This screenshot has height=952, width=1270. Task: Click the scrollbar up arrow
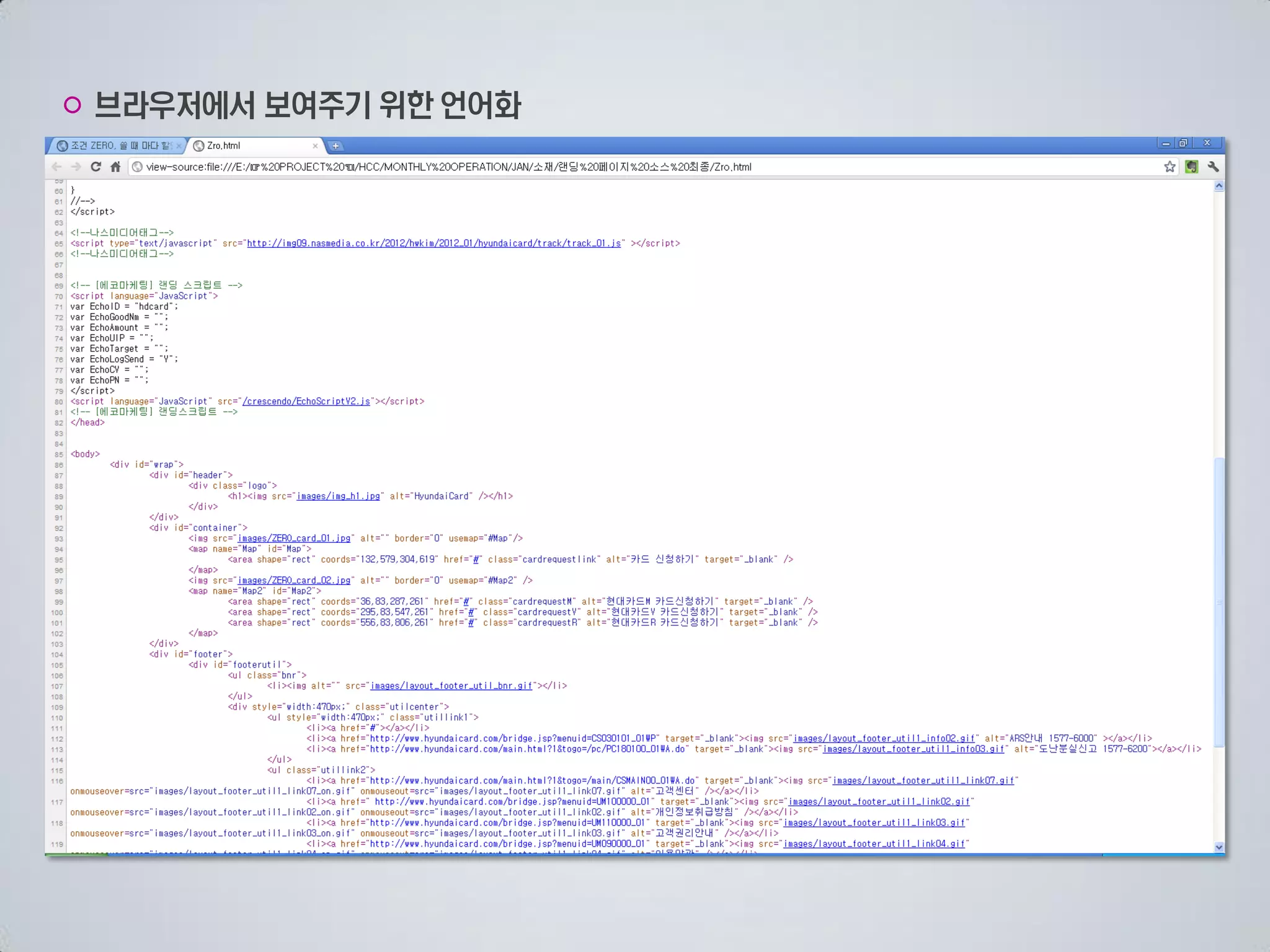[1219, 186]
